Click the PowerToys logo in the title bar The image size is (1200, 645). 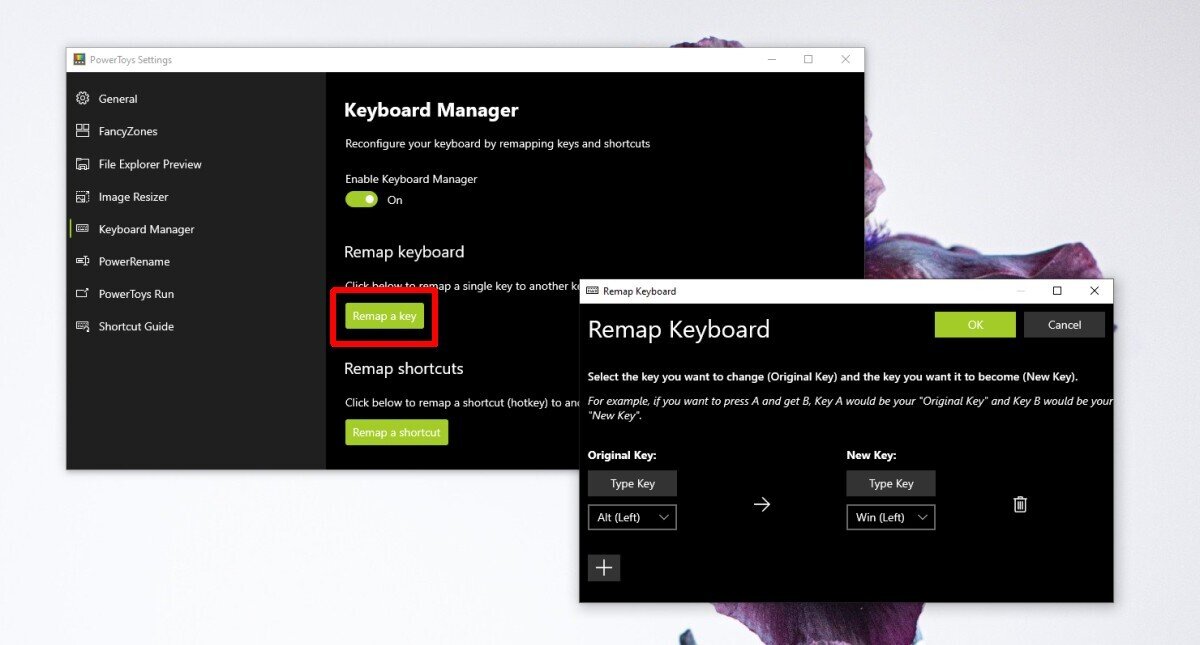(x=78, y=59)
